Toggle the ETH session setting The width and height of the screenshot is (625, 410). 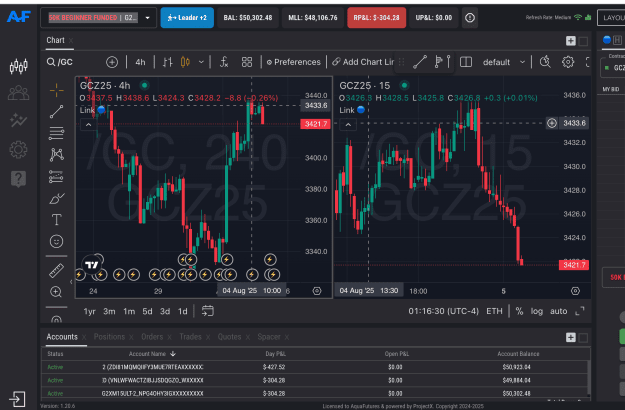pyautogui.click(x=494, y=311)
